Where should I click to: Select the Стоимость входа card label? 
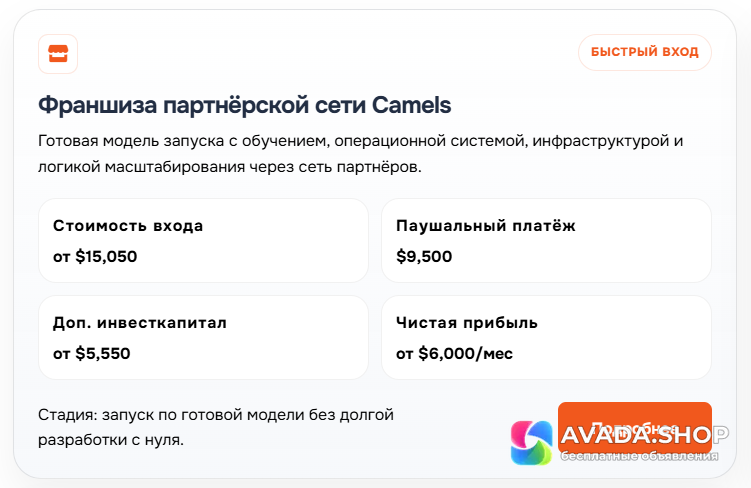[x=128, y=226]
